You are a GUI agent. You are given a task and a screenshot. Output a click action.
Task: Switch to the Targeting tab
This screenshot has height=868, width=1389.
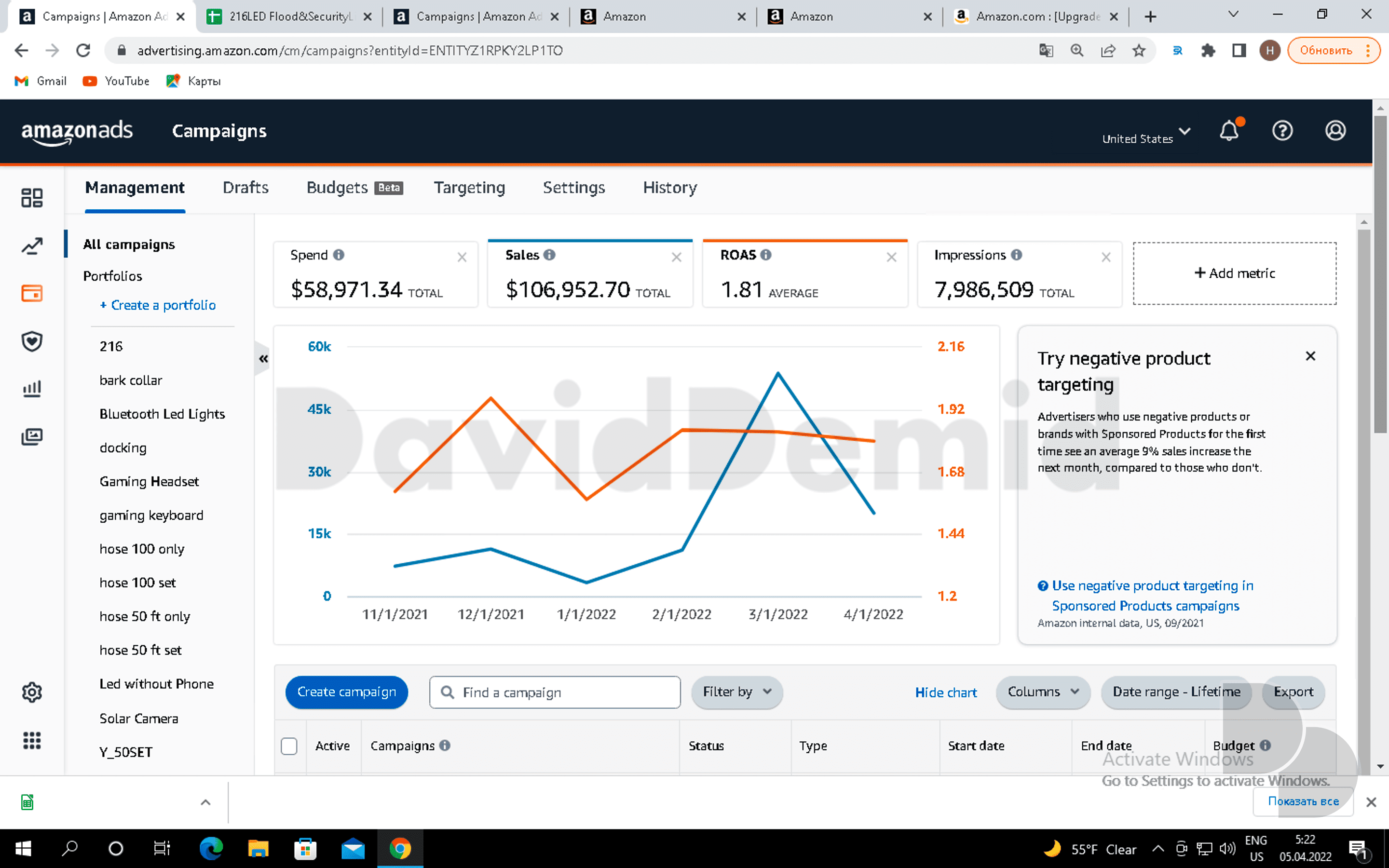(x=469, y=188)
